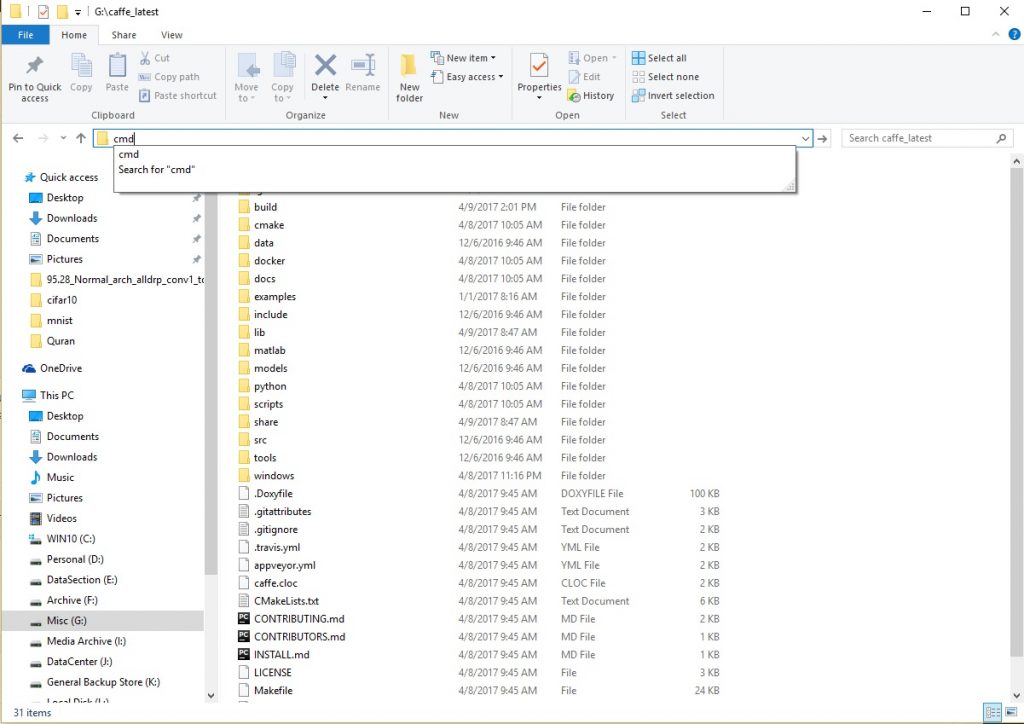
Task: Create a New folder from ribbon
Action: tap(409, 77)
